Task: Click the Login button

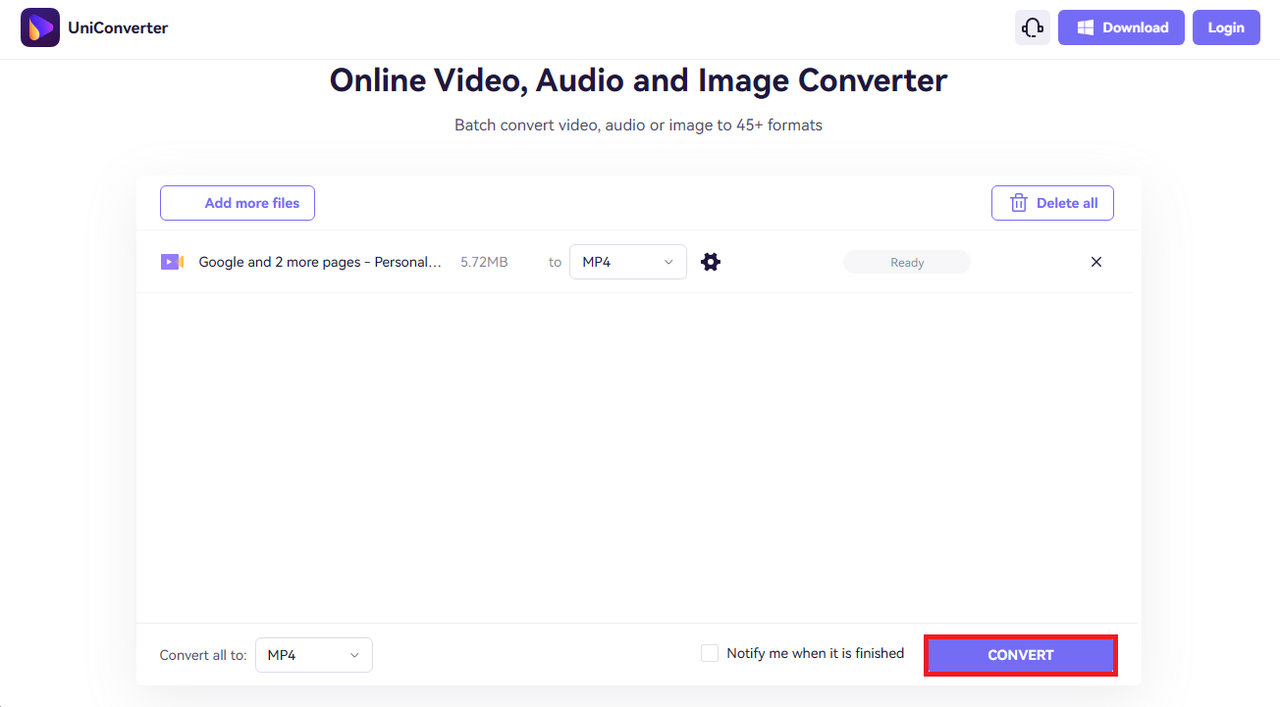Action: (1226, 28)
